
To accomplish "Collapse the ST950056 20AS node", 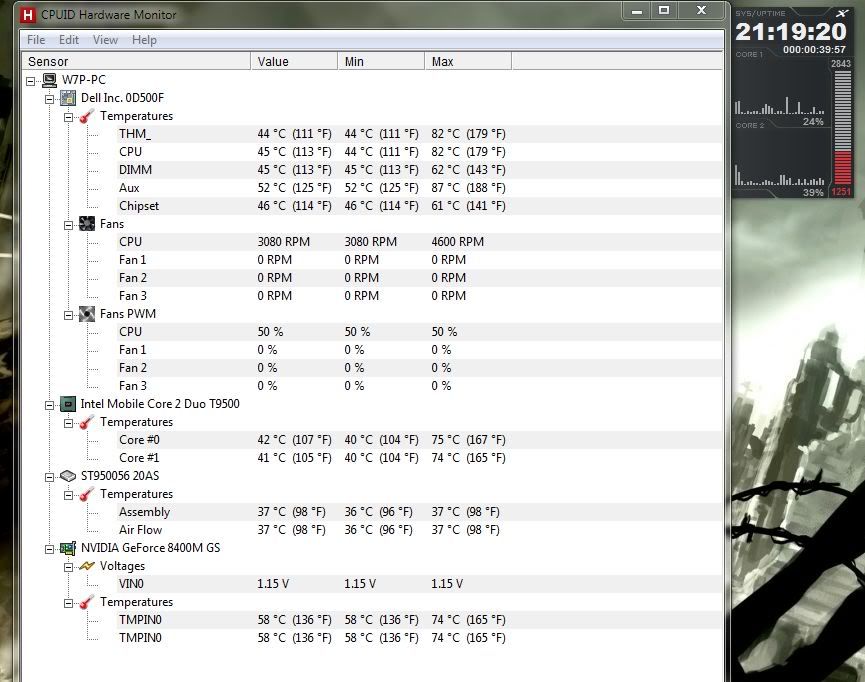I will 50,477.
